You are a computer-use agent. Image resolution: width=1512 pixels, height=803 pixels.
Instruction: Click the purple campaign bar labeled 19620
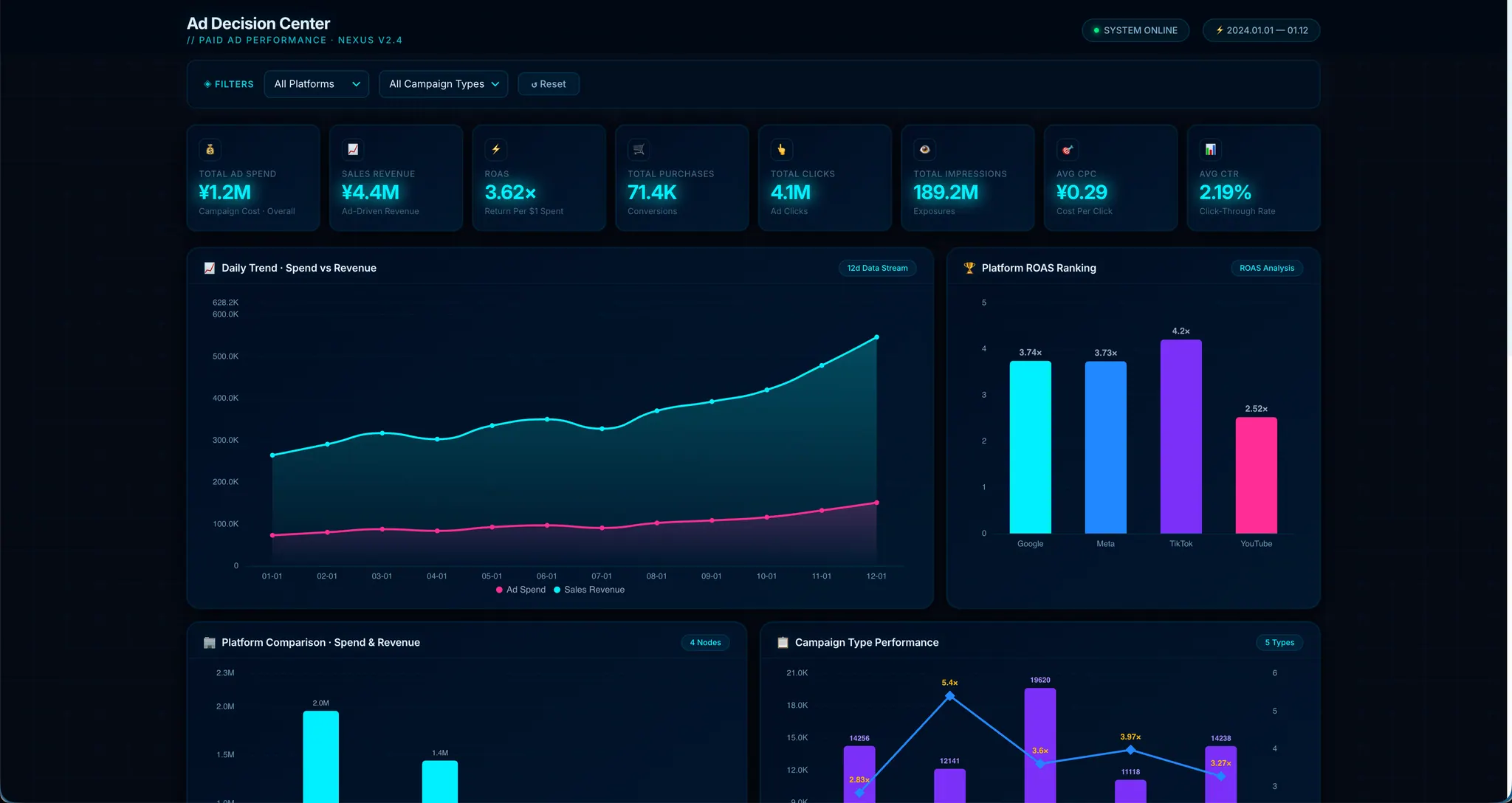pos(1040,745)
